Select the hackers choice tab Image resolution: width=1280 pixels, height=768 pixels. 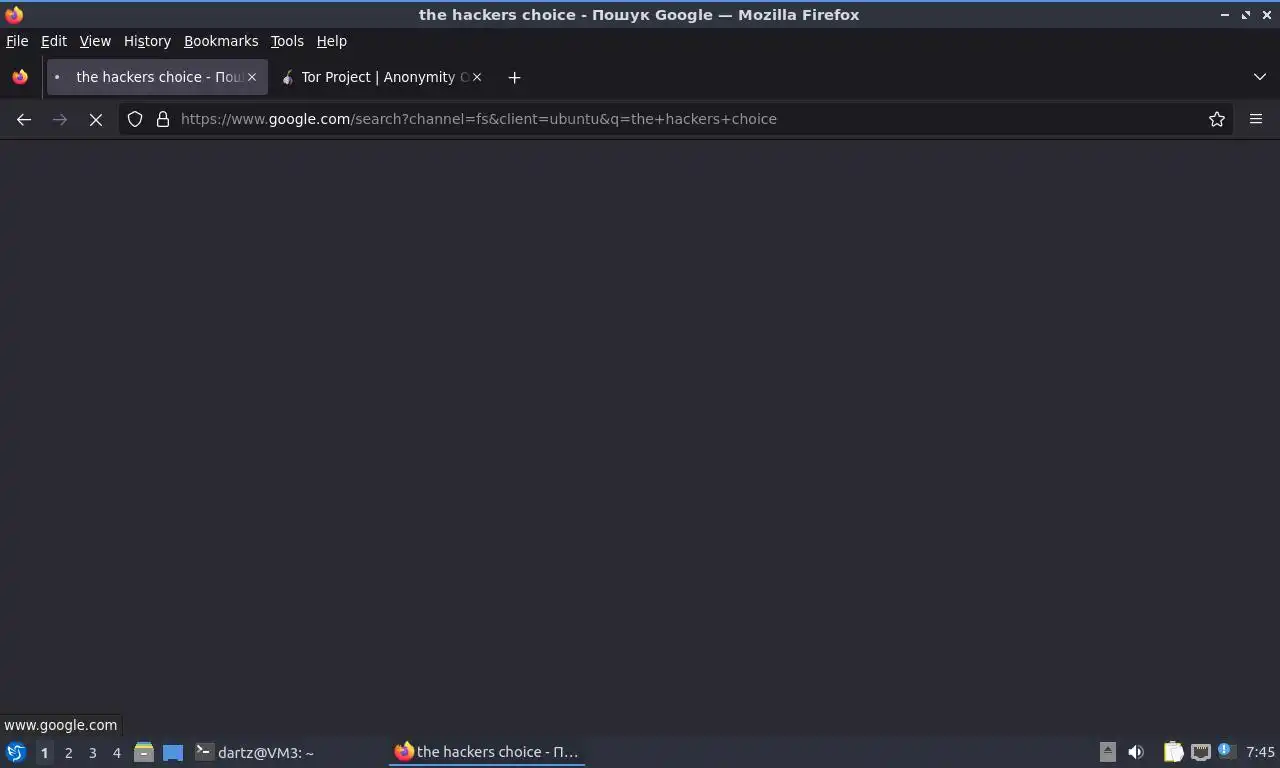coord(157,77)
